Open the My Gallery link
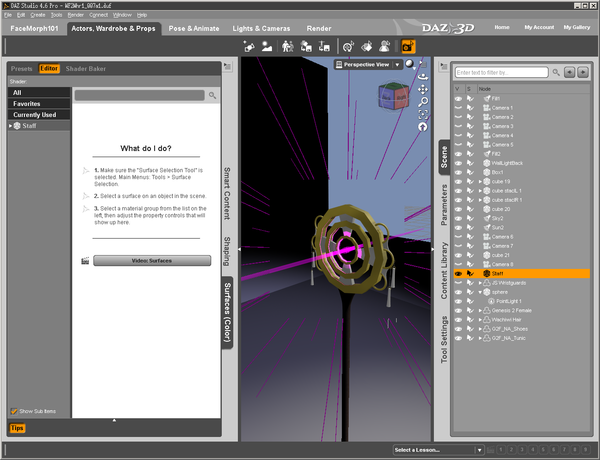Image resolution: width=600 pixels, height=460 pixels. pos(577,28)
